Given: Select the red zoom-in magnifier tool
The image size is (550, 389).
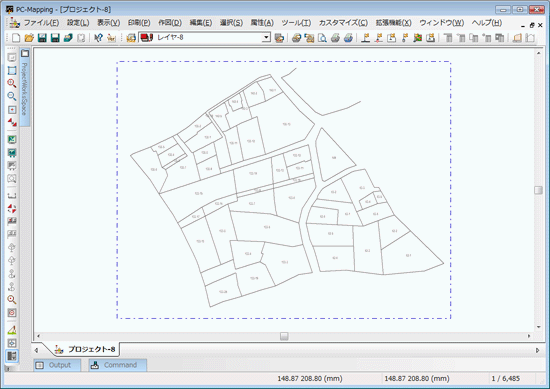Looking at the screenshot, I should pos(12,83).
